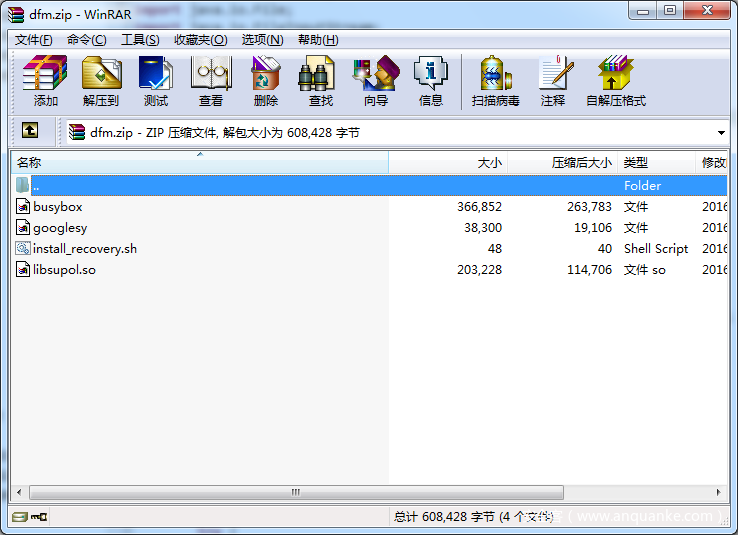Open the 文件(F) menu

[33, 40]
